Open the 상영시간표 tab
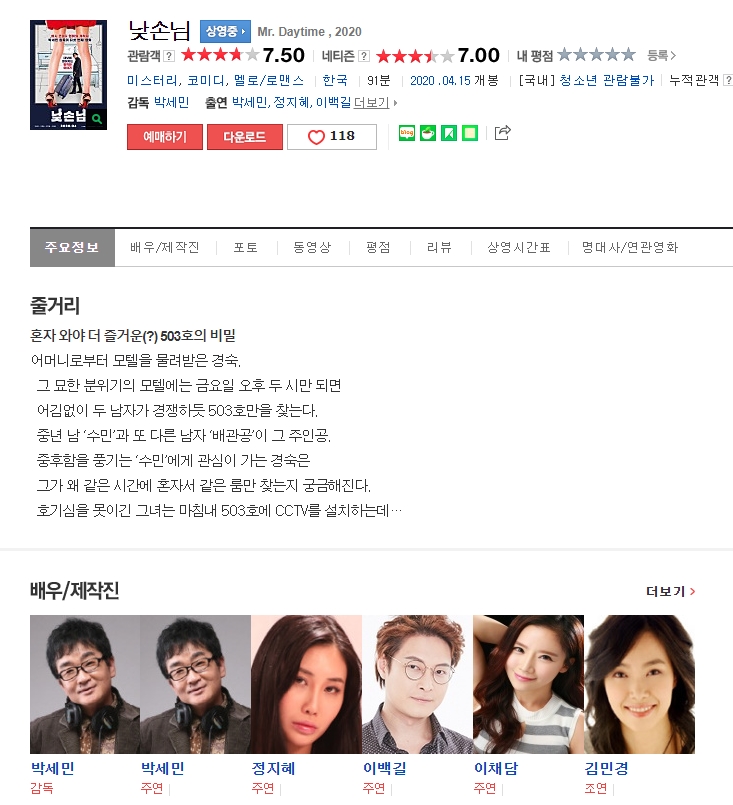 [x=518, y=247]
